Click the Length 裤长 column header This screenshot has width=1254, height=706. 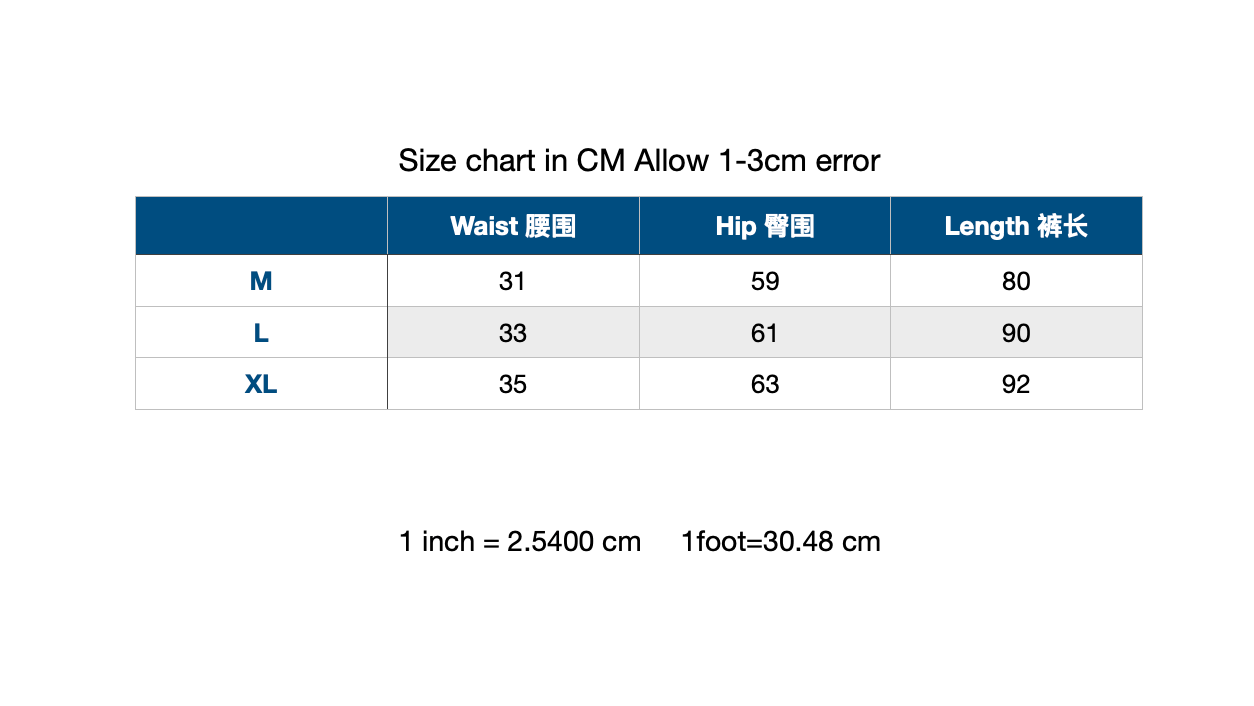coord(1016,226)
